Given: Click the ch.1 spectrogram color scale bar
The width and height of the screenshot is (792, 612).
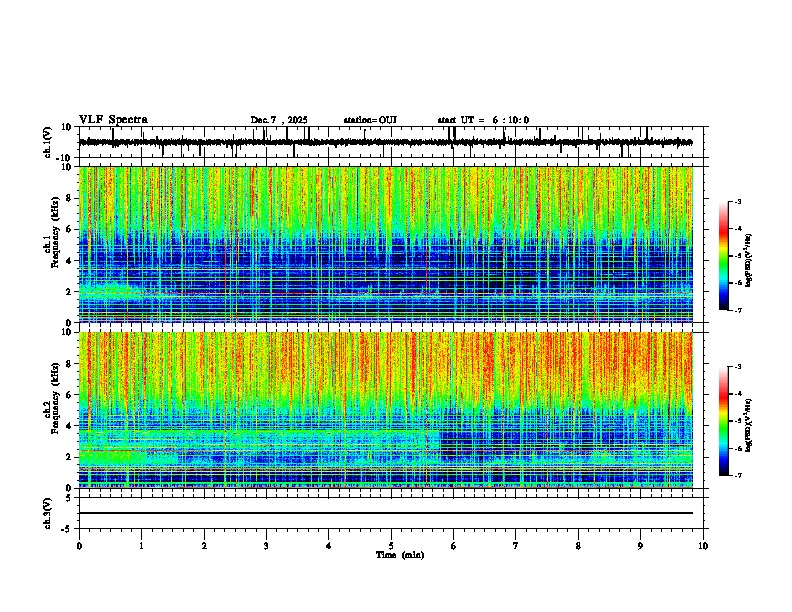Looking at the screenshot, I should pyautogui.click(x=723, y=256).
